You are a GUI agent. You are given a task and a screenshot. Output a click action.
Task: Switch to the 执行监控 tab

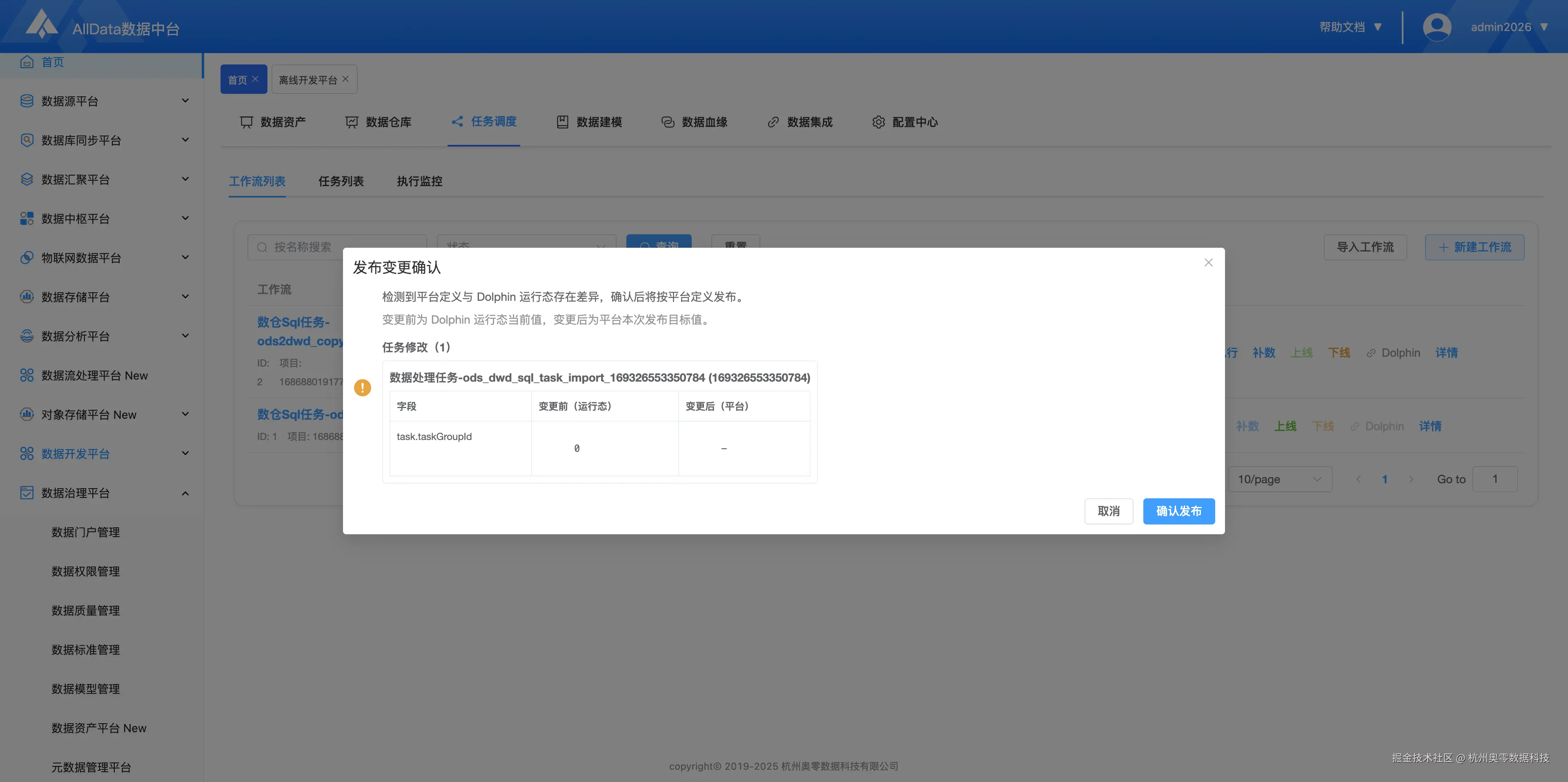tap(419, 181)
